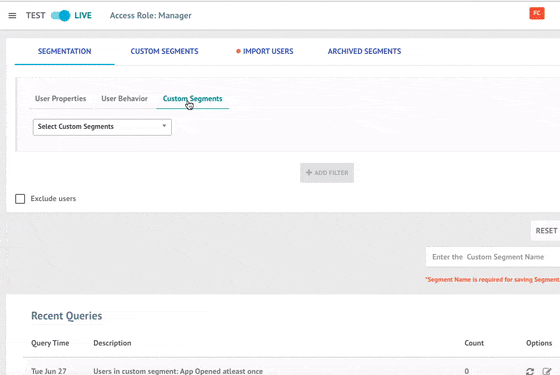This screenshot has width=560, height=375.
Task: Select the User Behavior filter tab
Action: click(124, 99)
